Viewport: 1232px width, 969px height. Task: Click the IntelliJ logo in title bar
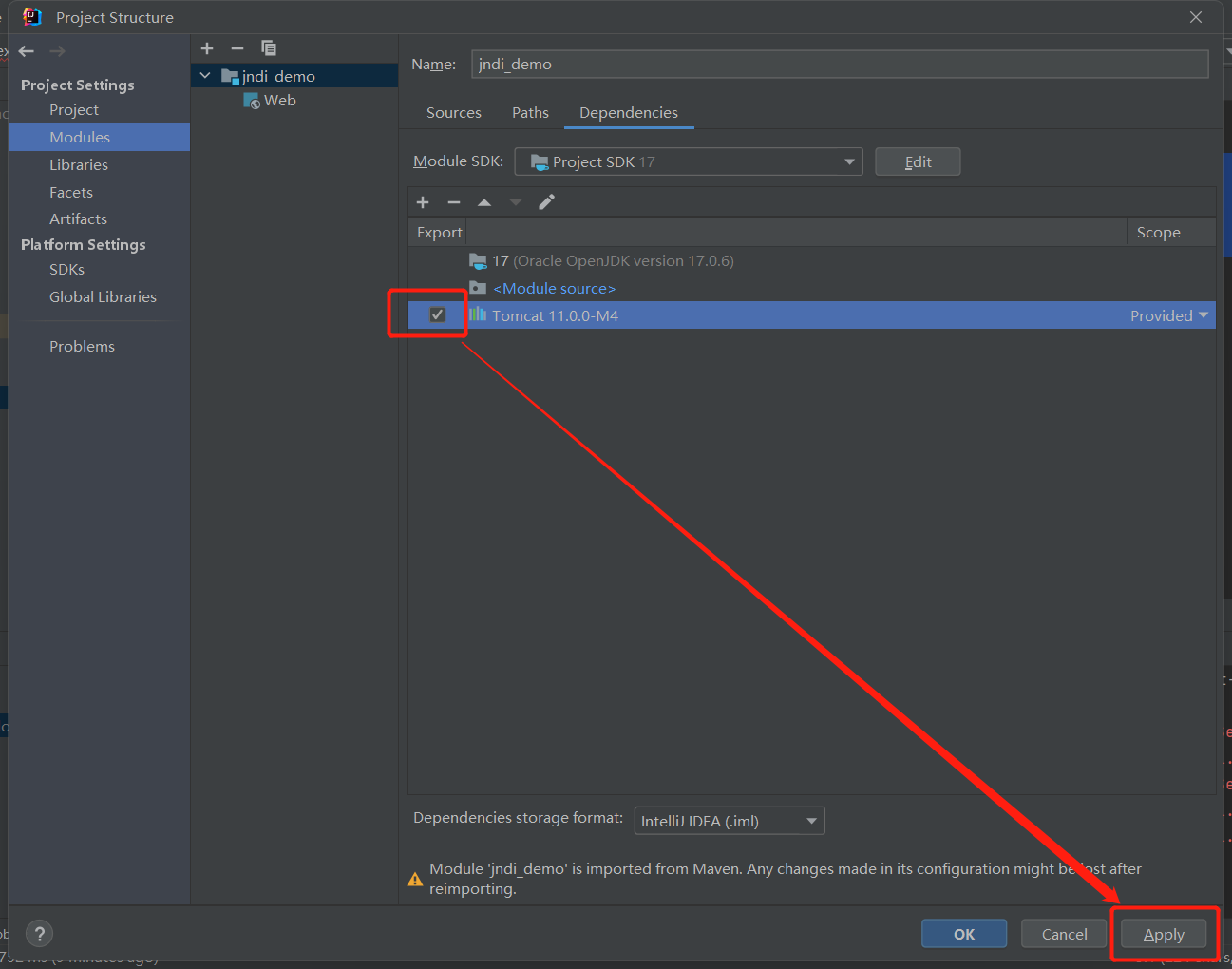tap(32, 17)
